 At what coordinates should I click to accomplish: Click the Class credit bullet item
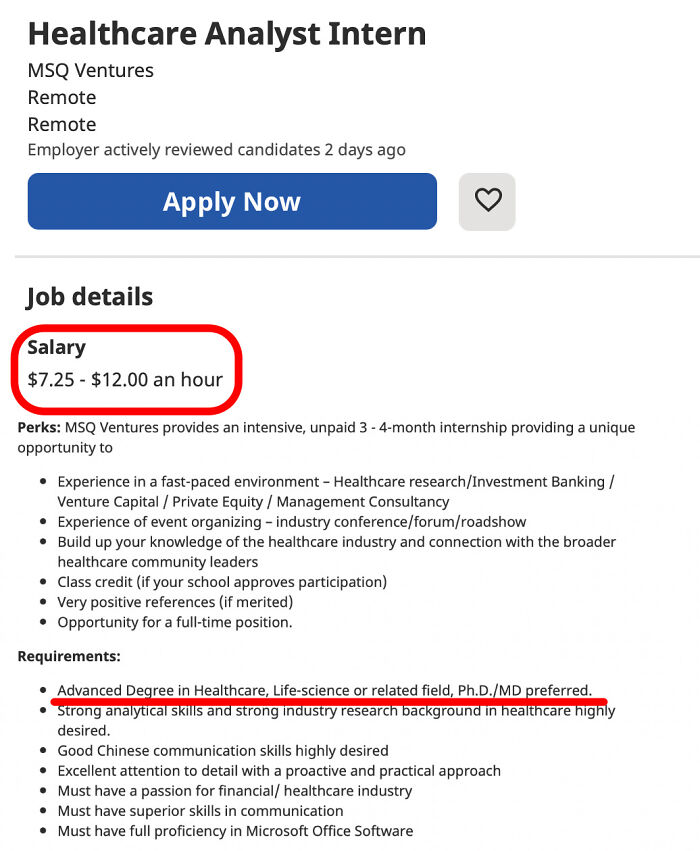coord(222,582)
